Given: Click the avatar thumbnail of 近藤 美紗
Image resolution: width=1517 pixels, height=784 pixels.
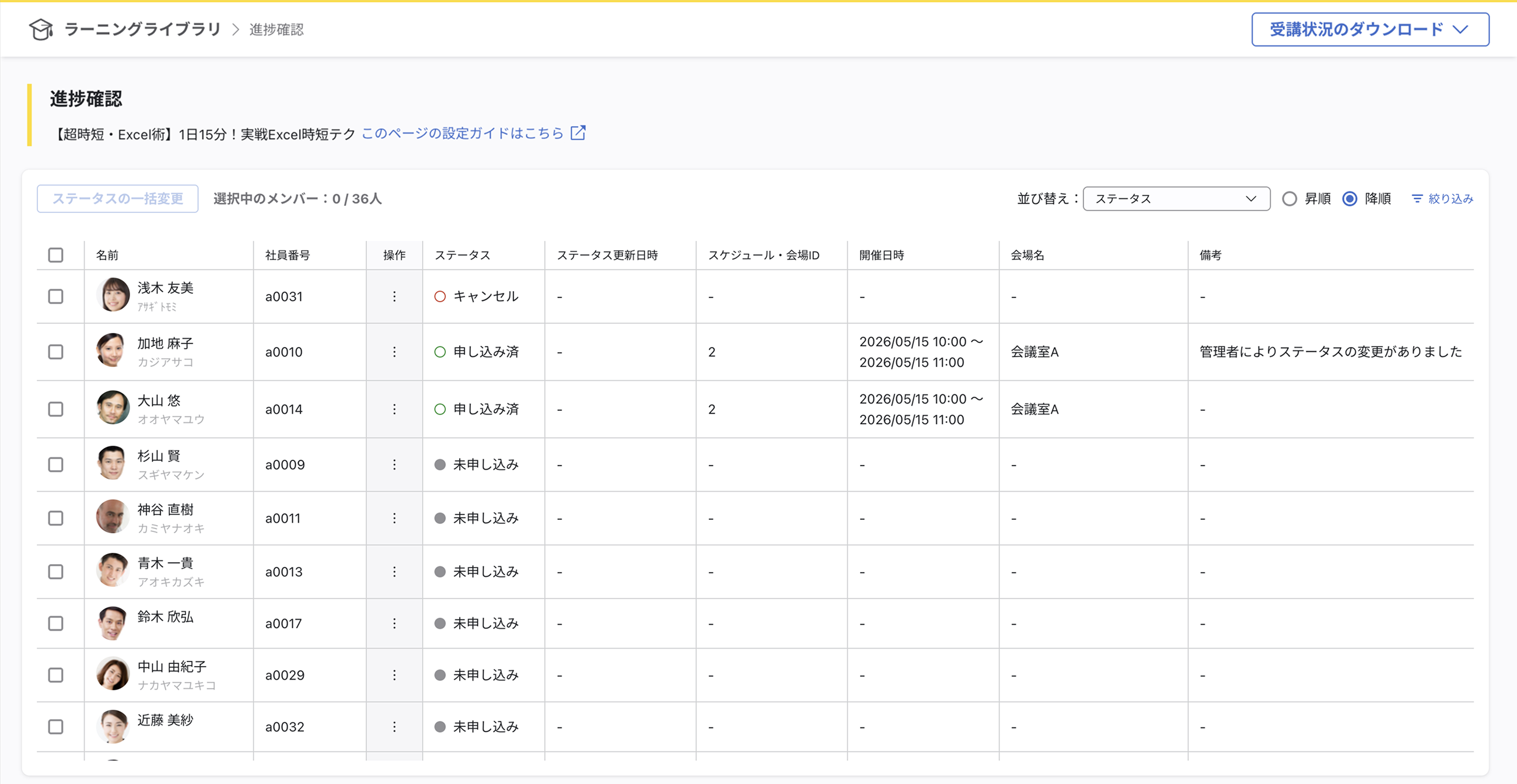Looking at the screenshot, I should (x=113, y=726).
